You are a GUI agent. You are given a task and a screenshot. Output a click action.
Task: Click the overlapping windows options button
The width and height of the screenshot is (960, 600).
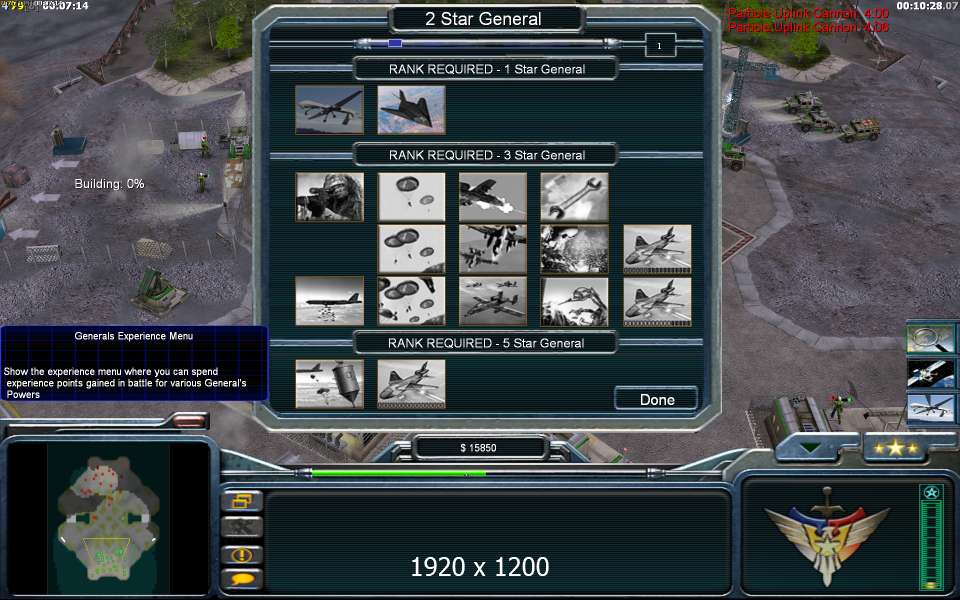click(x=242, y=501)
